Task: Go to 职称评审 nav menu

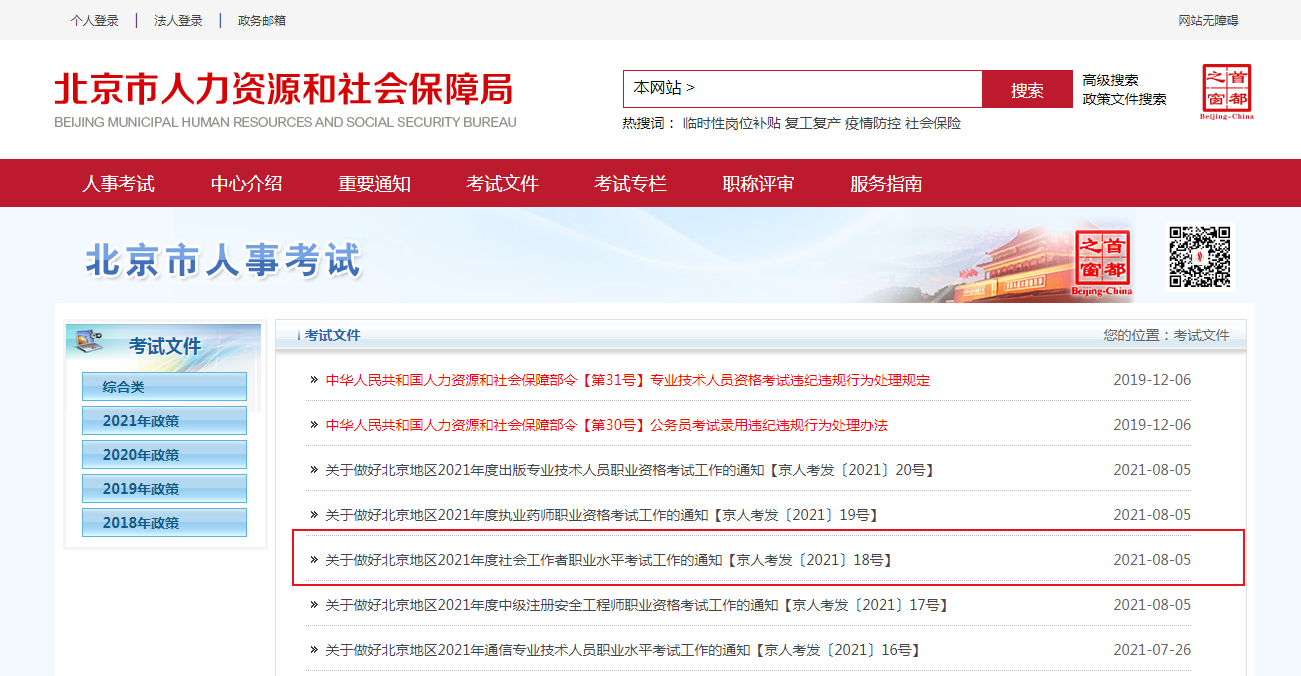Action: 759,184
